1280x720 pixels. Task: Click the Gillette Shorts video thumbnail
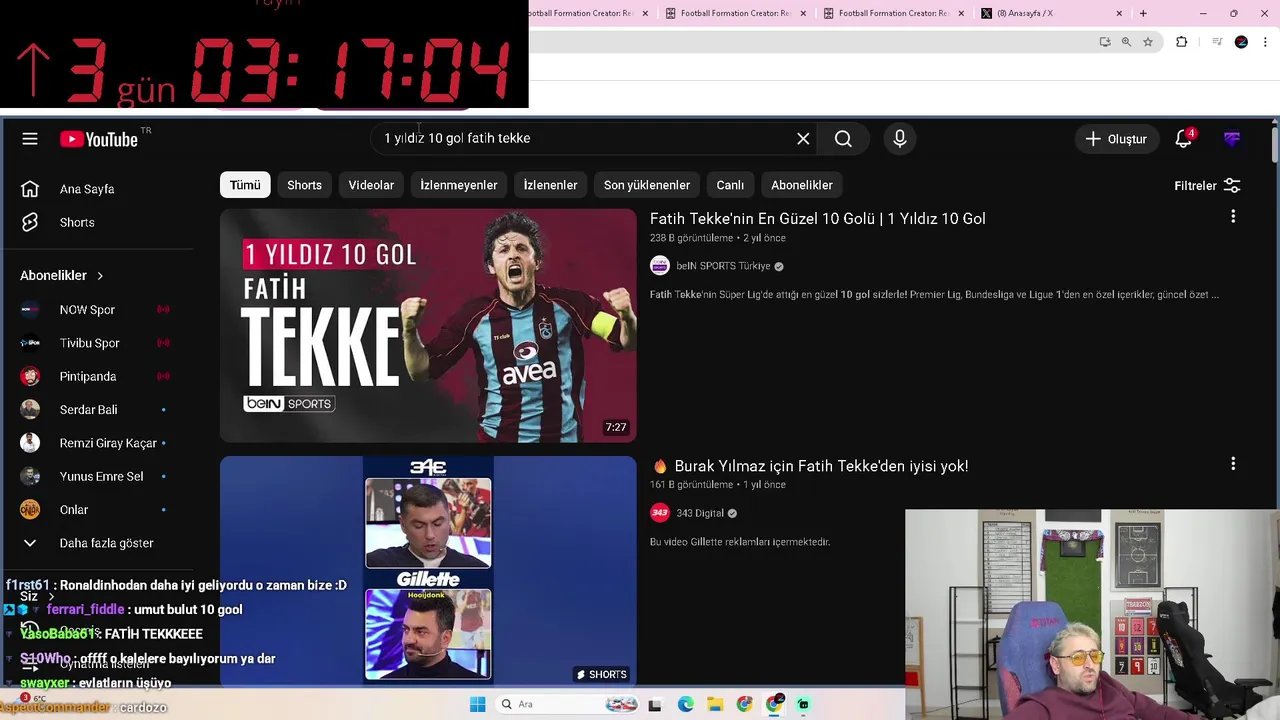tap(428, 571)
